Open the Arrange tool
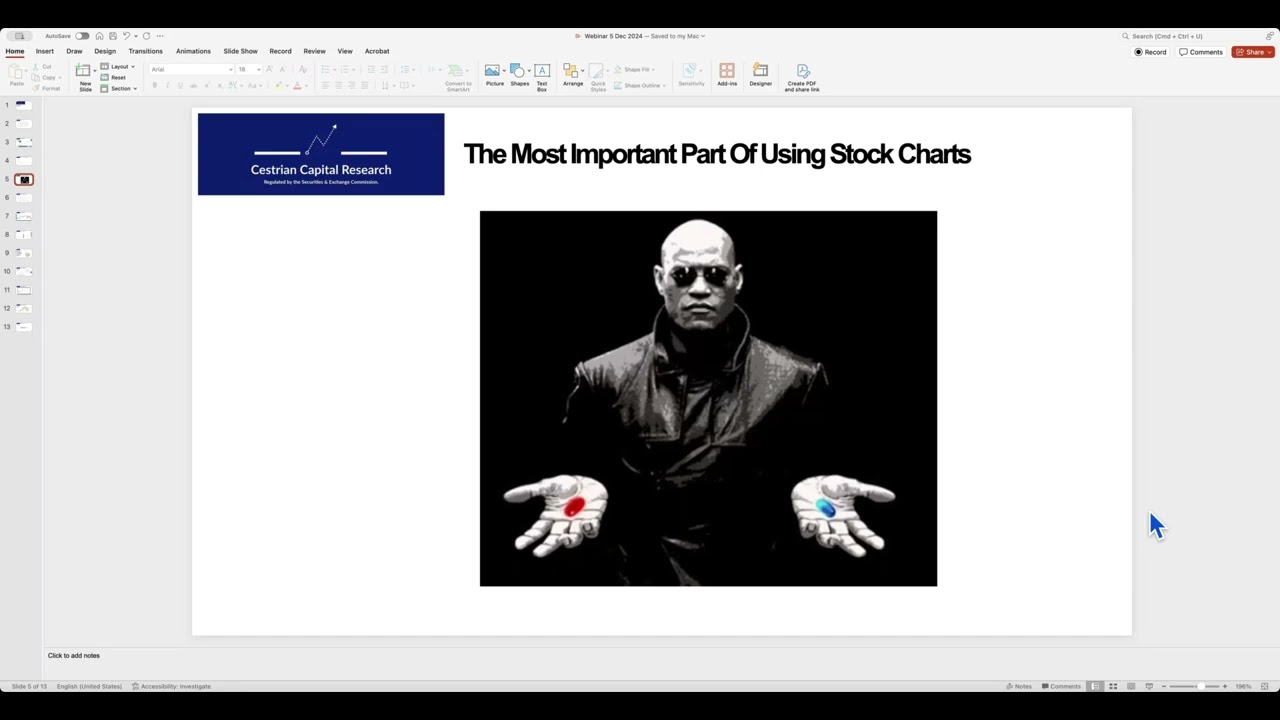The width and height of the screenshot is (1280, 720). [573, 76]
